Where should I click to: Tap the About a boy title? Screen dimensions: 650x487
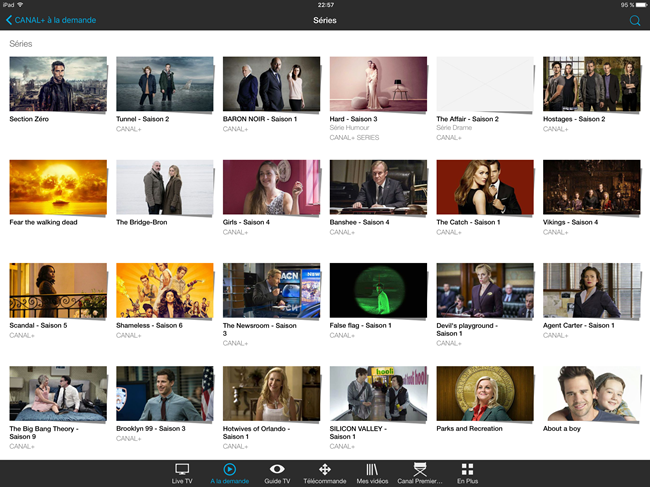pyautogui.click(x=562, y=429)
